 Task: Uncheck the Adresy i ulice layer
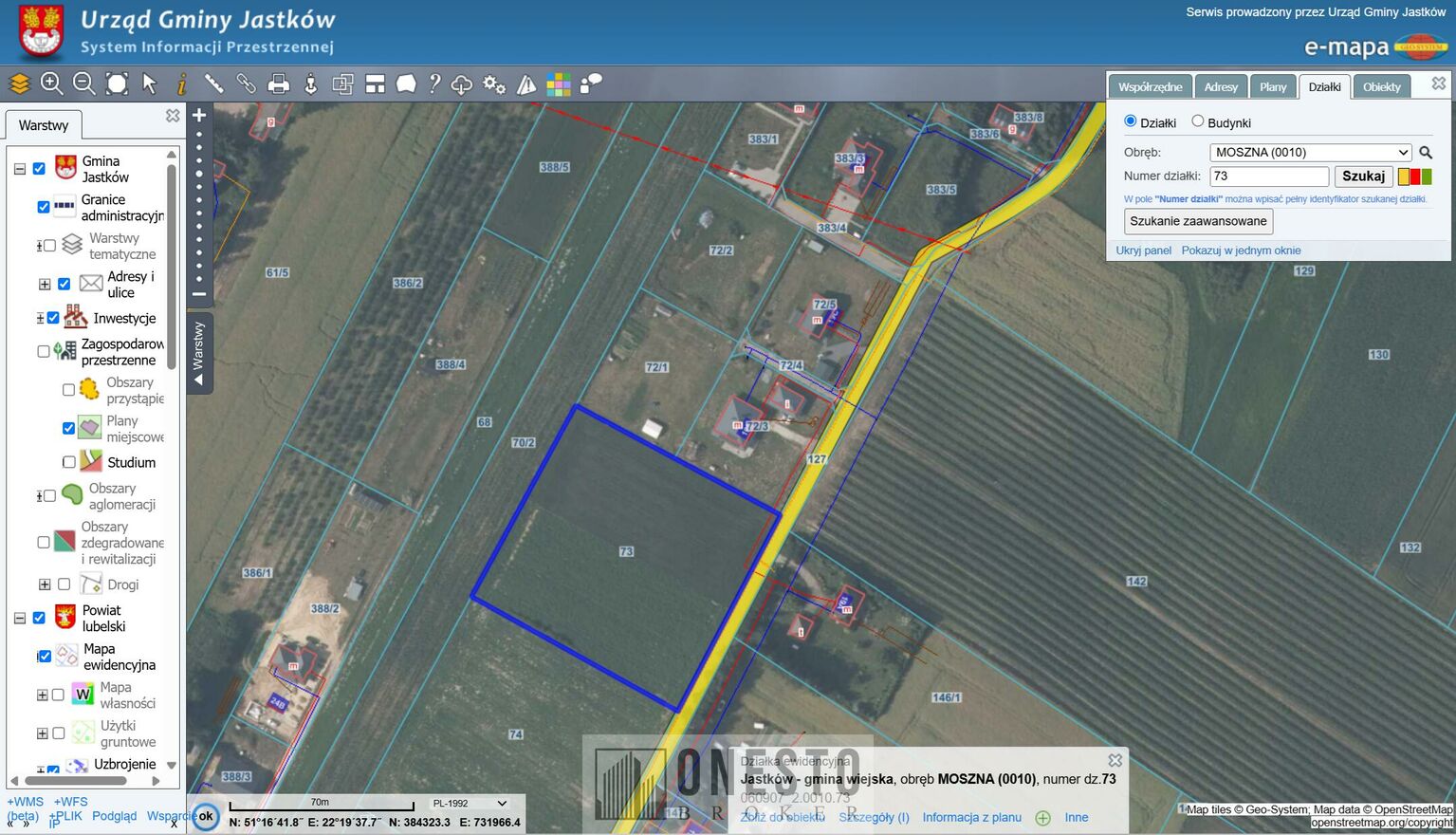pos(65,284)
